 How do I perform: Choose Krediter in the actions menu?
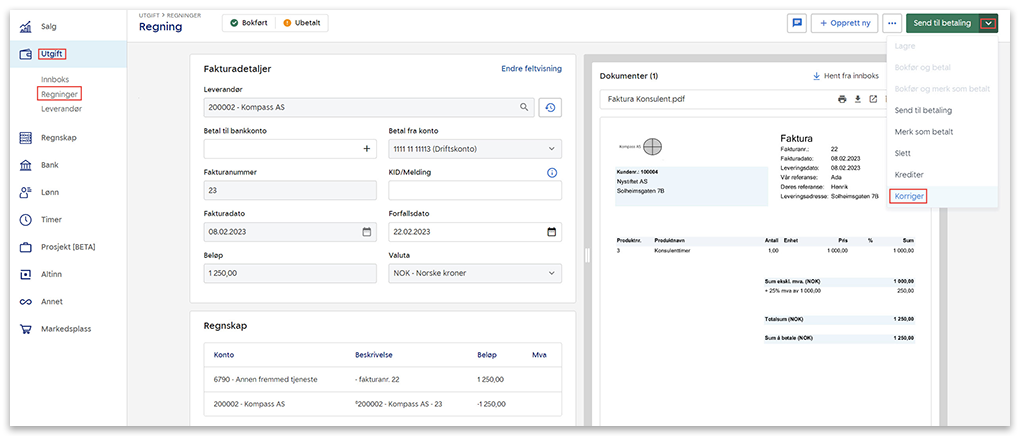(x=910, y=175)
